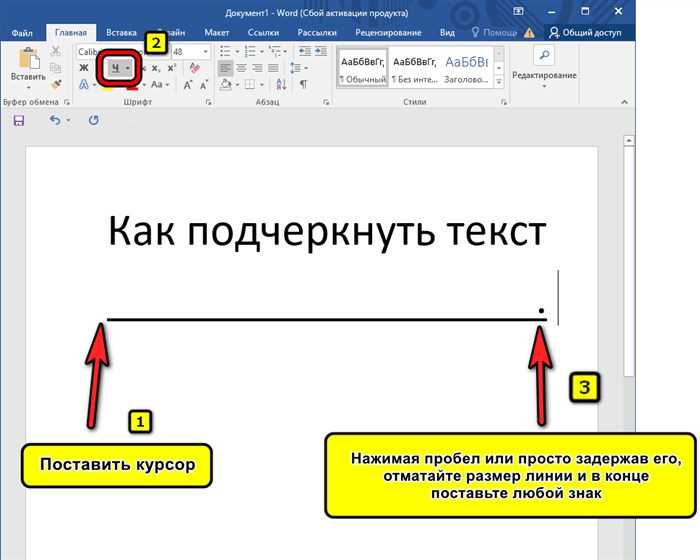
Task: Center the paragraph text
Action: 242,68
